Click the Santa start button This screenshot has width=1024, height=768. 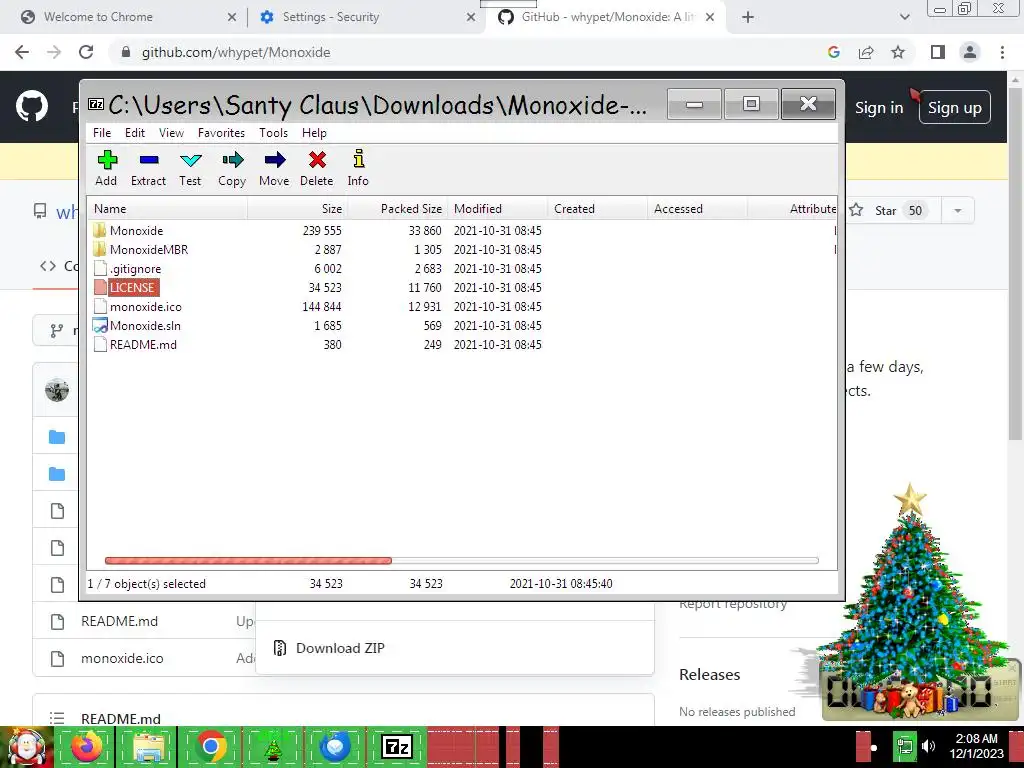click(26, 747)
